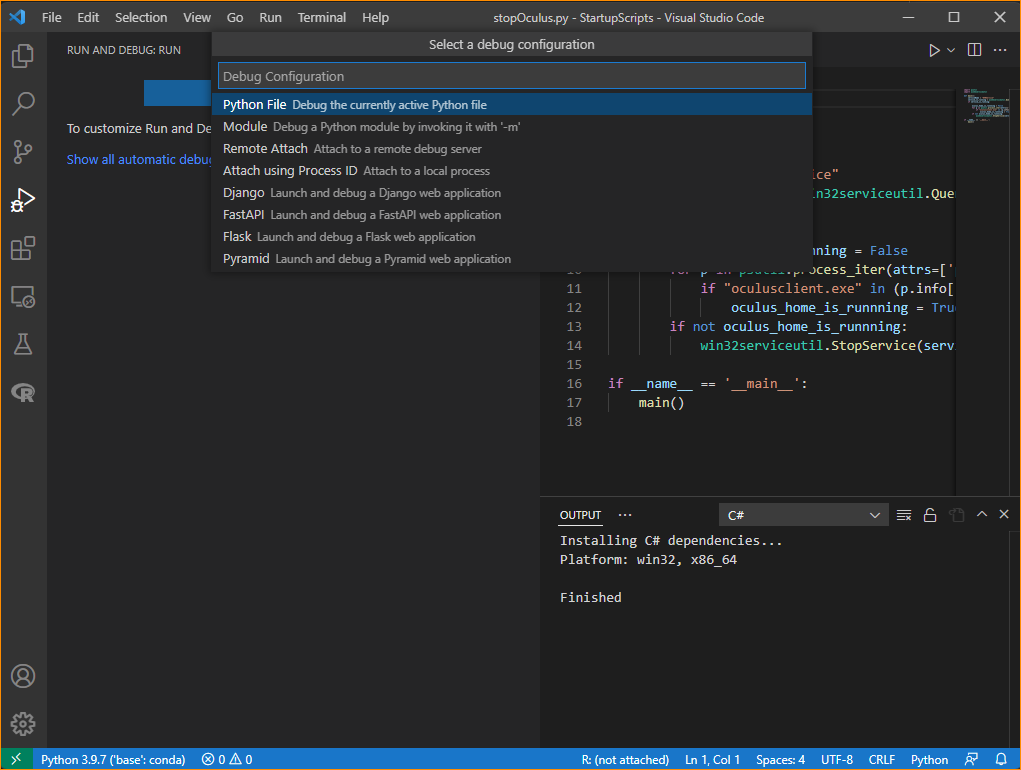Choose Pyramid debug configuration
Image resolution: width=1021 pixels, height=770 pixels.
click(x=512, y=259)
